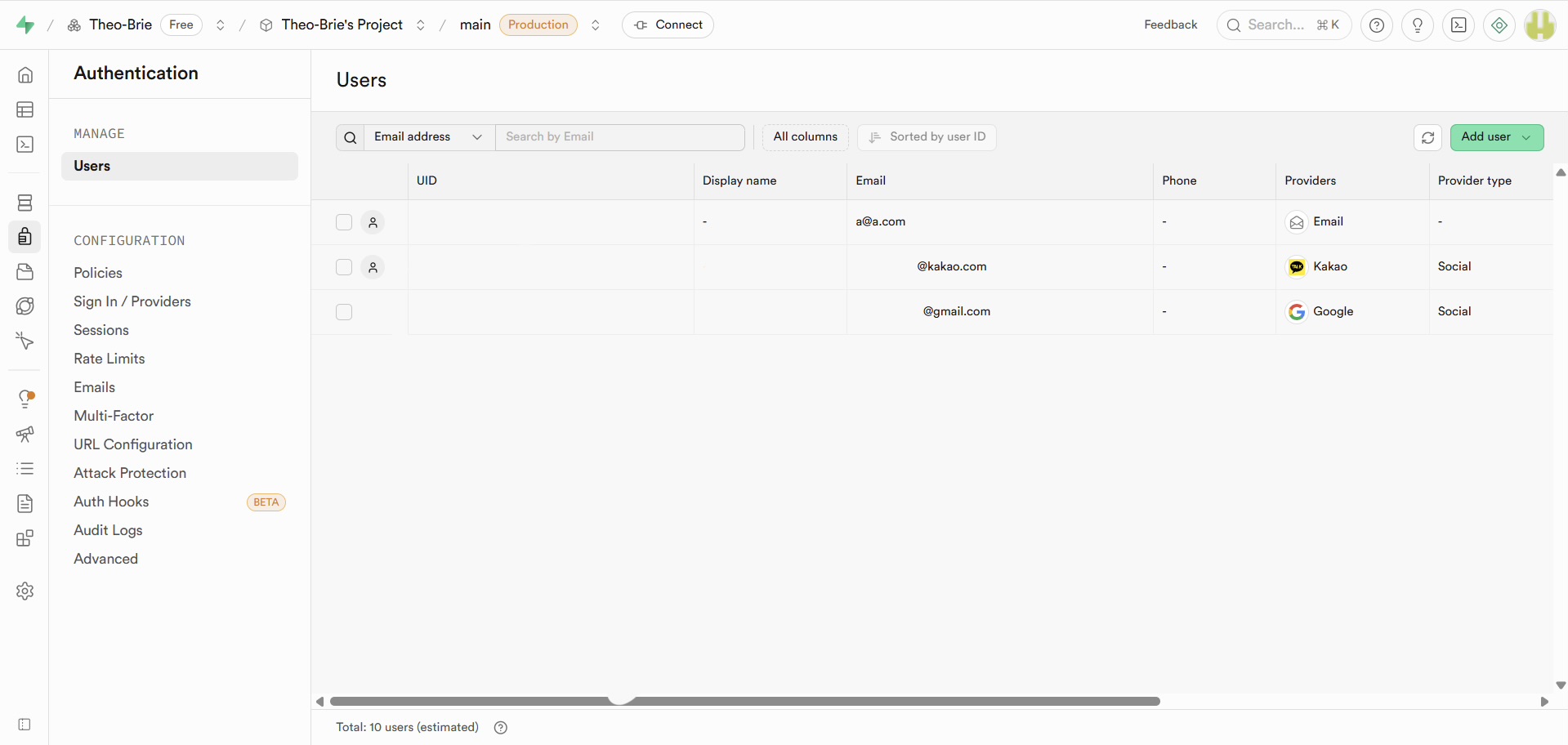Select the a@a.com user checkbox

coord(344,222)
